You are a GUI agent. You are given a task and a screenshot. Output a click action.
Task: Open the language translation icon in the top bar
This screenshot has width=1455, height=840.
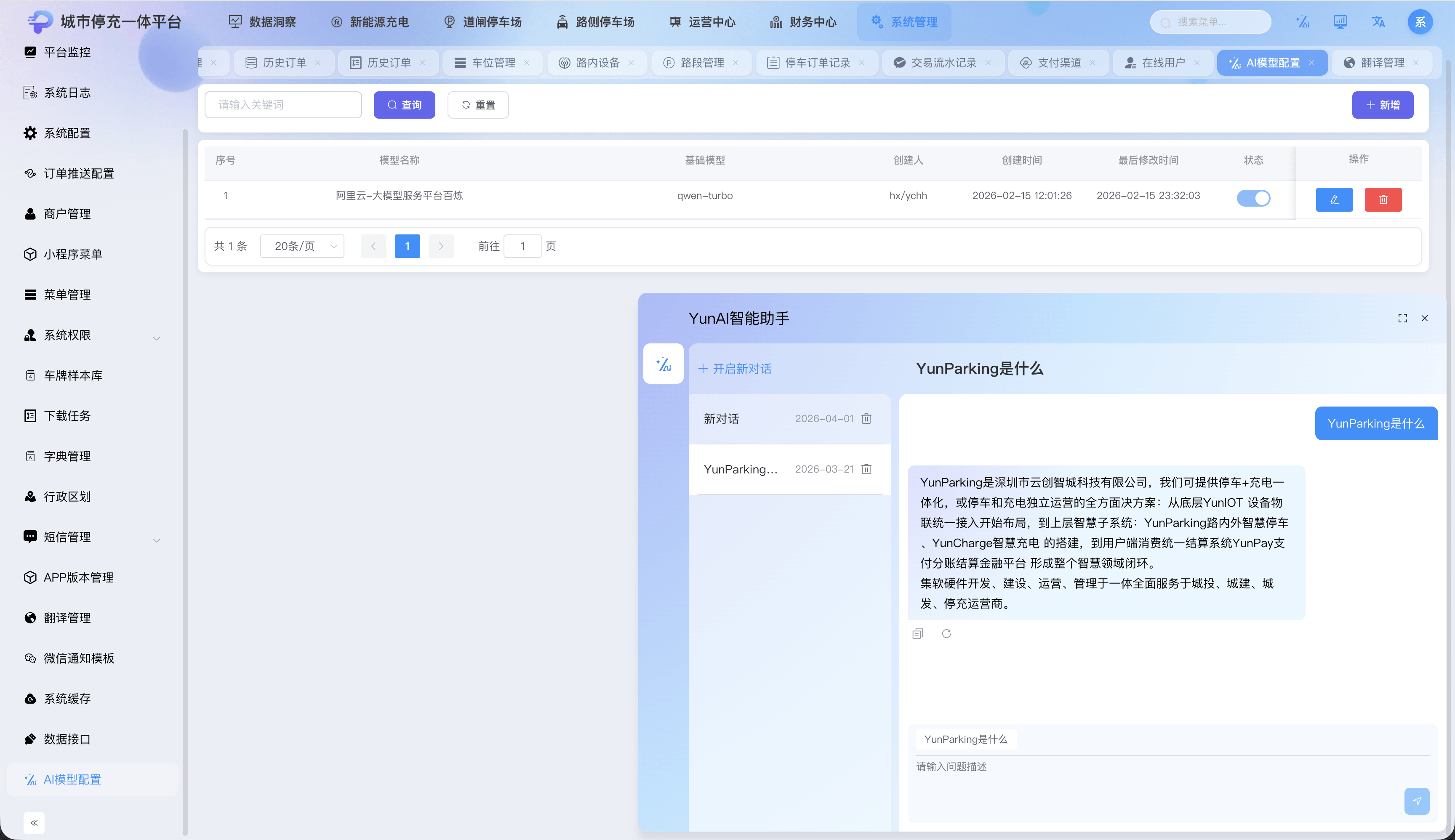(1378, 22)
